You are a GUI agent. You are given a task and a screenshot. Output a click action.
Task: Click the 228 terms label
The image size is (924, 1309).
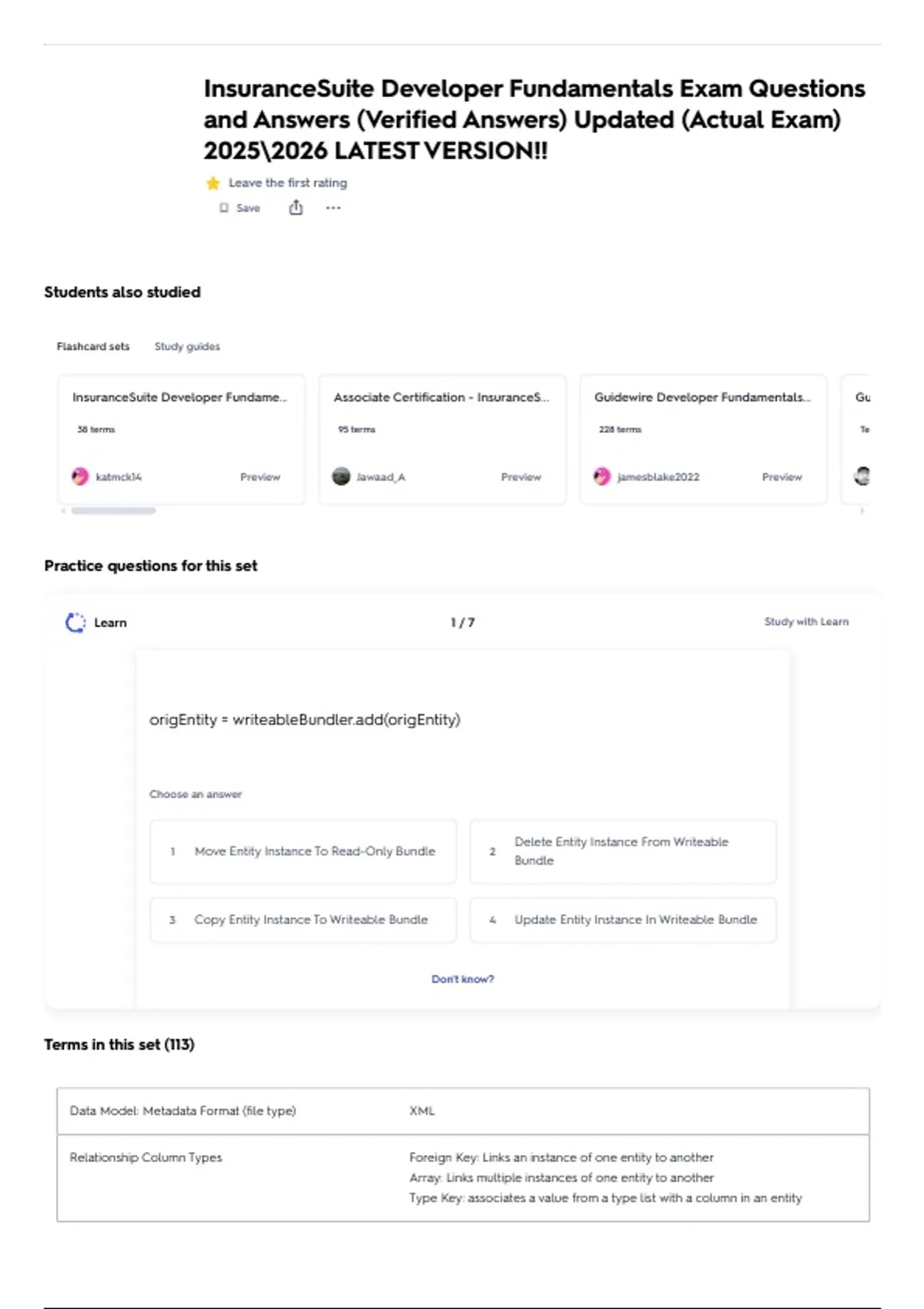coord(620,430)
